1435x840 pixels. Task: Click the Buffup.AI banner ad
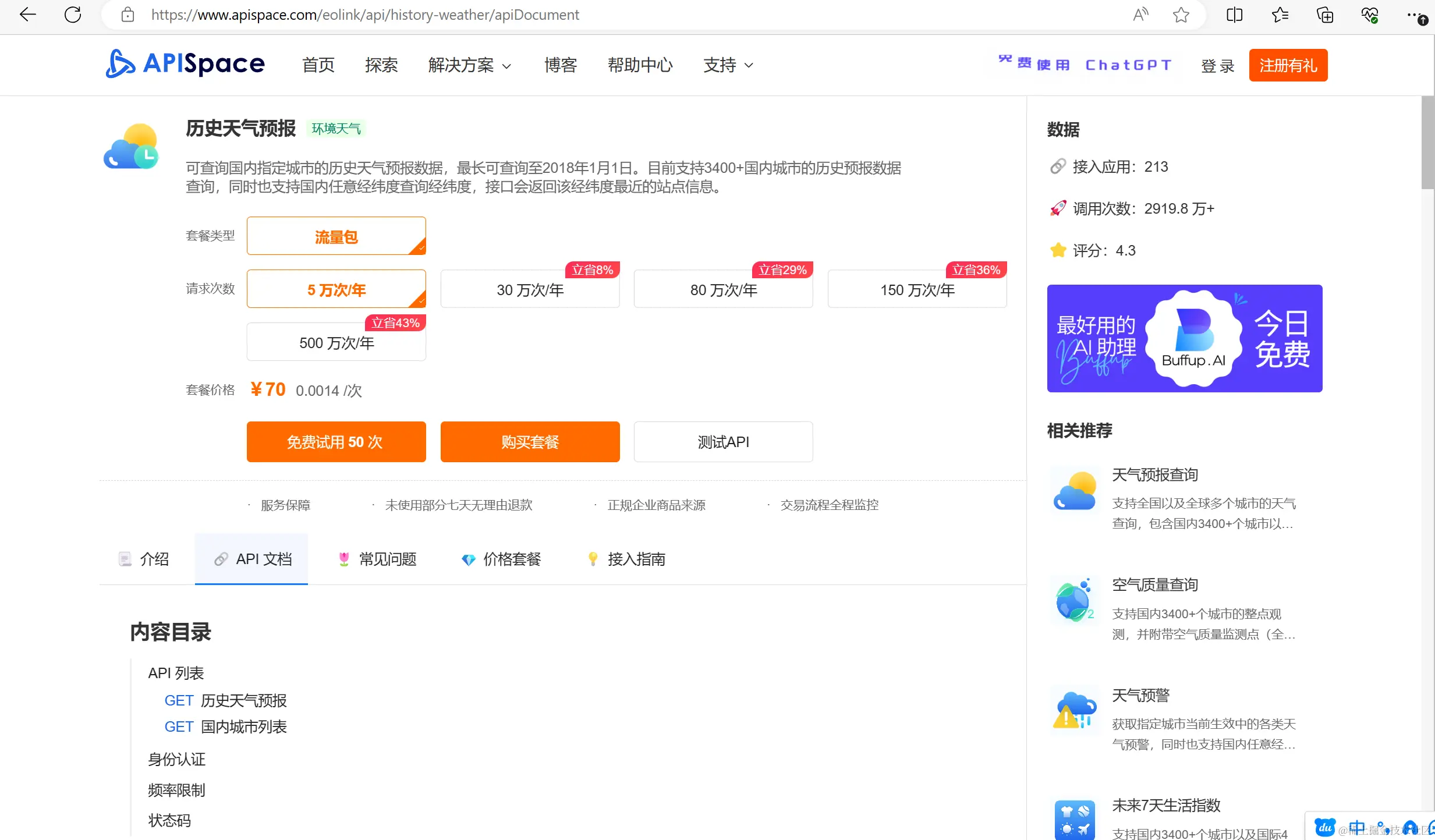click(1184, 338)
